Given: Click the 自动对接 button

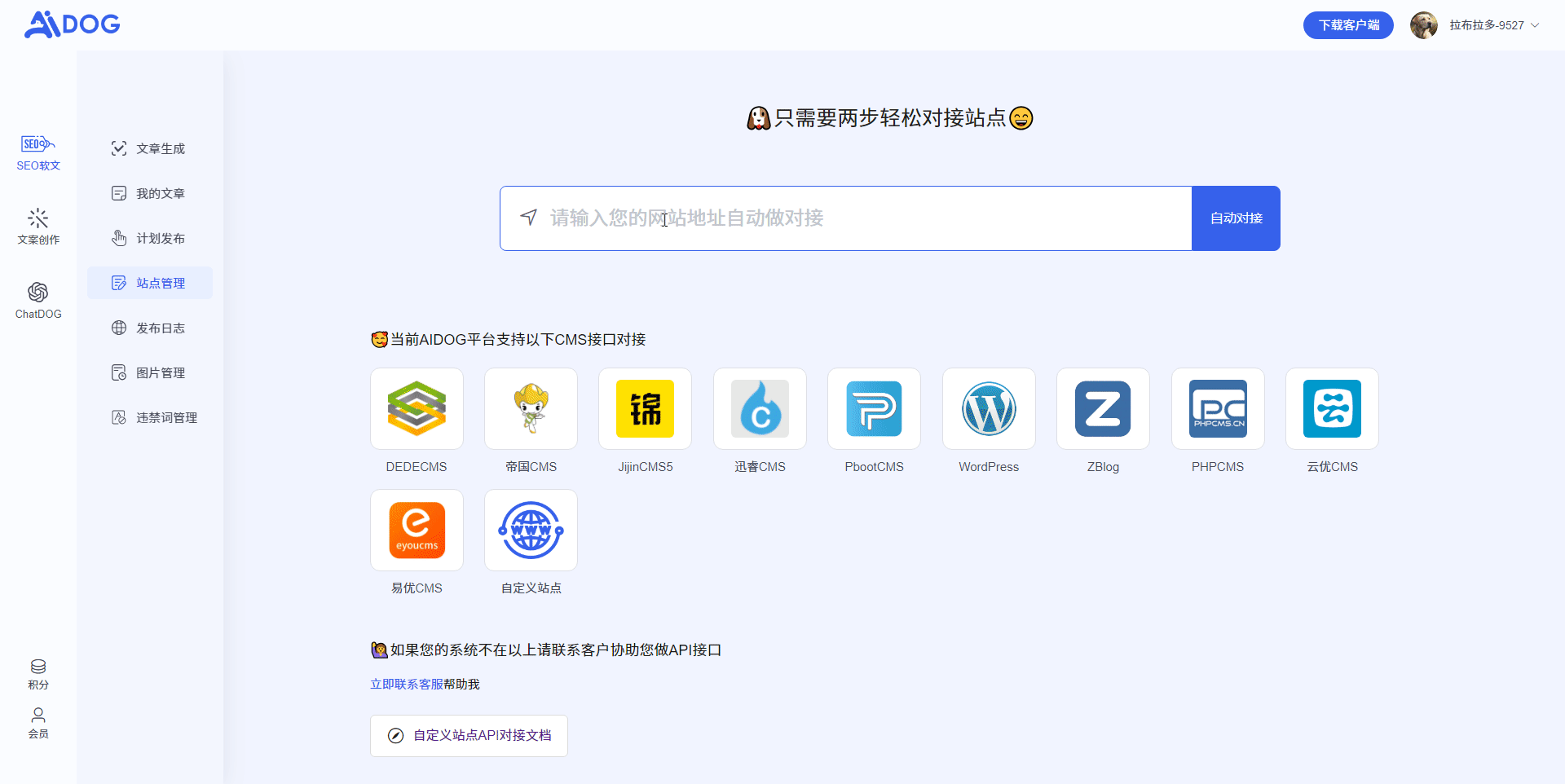Looking at the screenshot, I should pos(1236,218).
